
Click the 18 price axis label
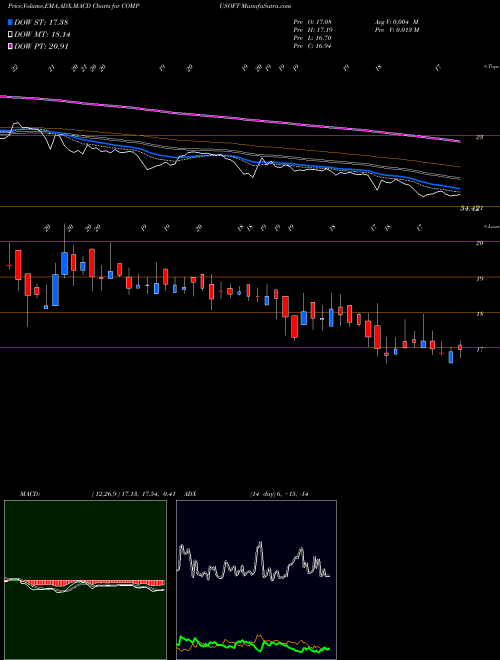pyautogui.click(x=480, y=314)
